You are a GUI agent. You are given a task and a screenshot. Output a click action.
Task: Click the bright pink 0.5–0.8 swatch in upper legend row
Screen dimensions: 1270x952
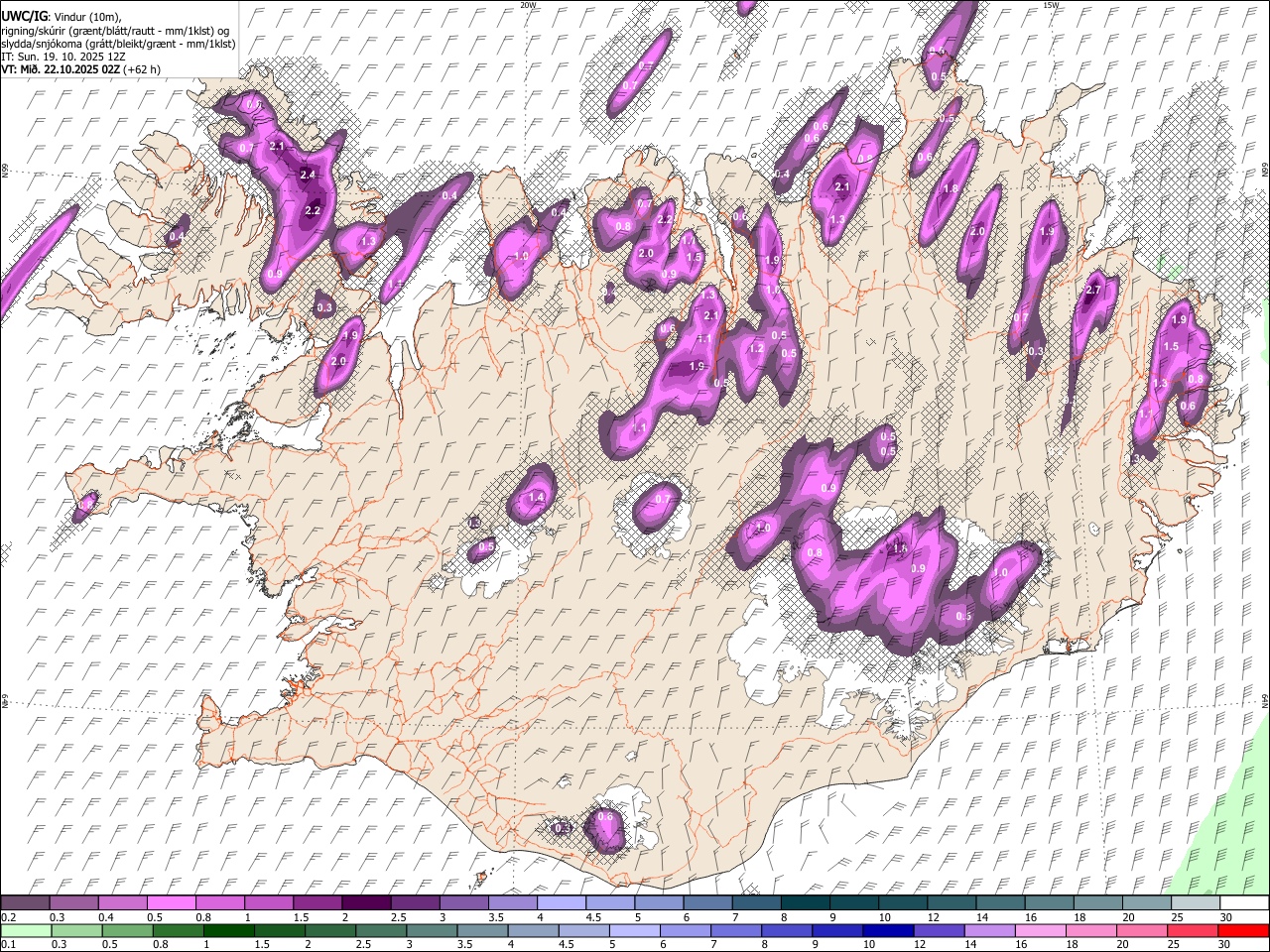coord(171,903)
